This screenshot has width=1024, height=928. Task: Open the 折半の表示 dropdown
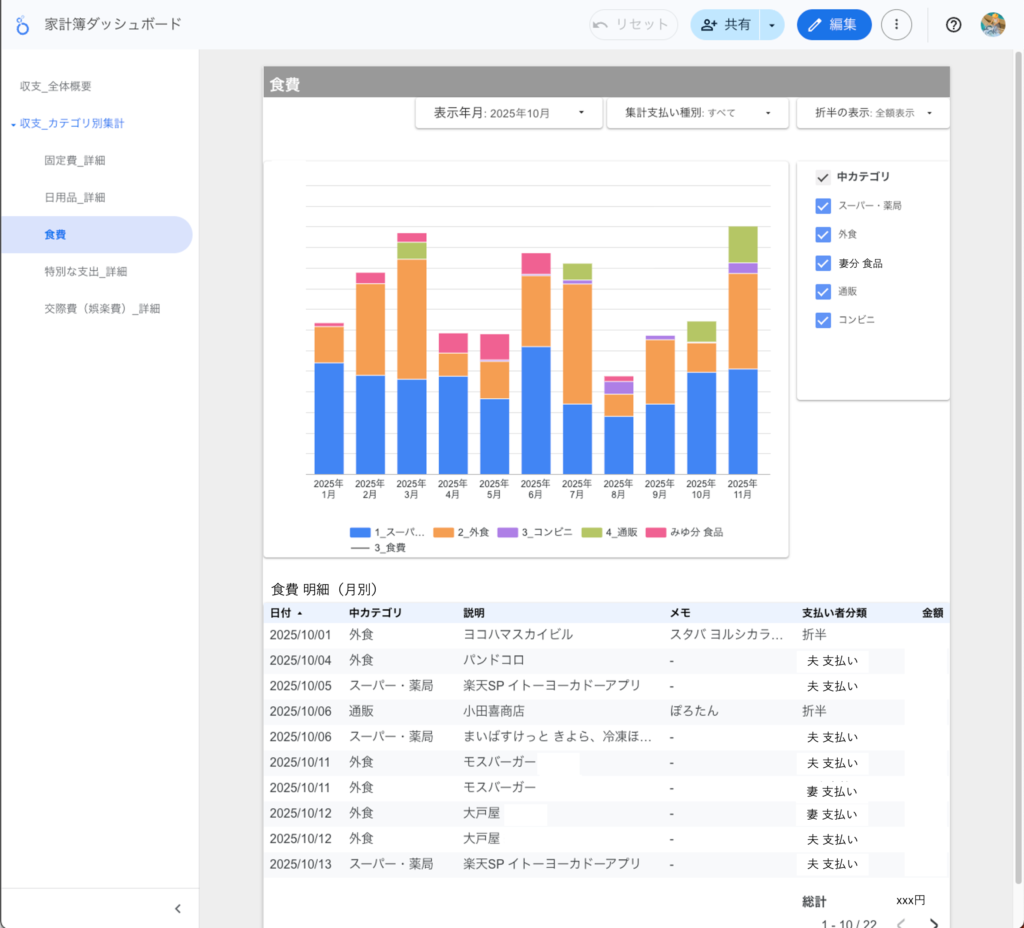pos(872,114)
